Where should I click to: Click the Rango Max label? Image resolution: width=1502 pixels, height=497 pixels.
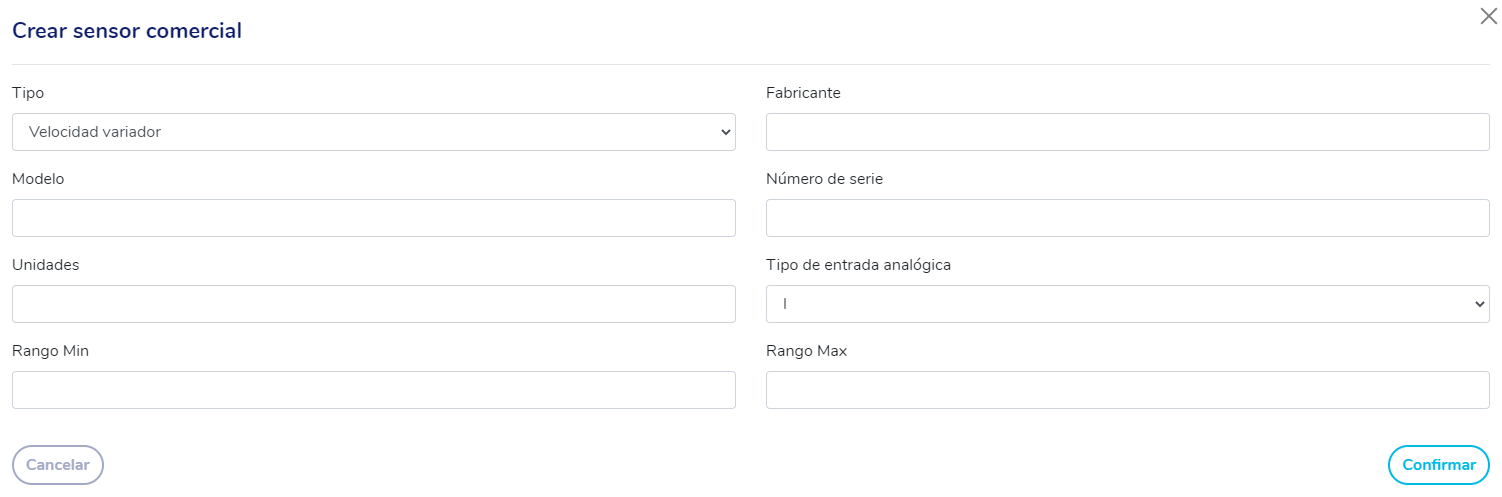(x=806, y=351)
